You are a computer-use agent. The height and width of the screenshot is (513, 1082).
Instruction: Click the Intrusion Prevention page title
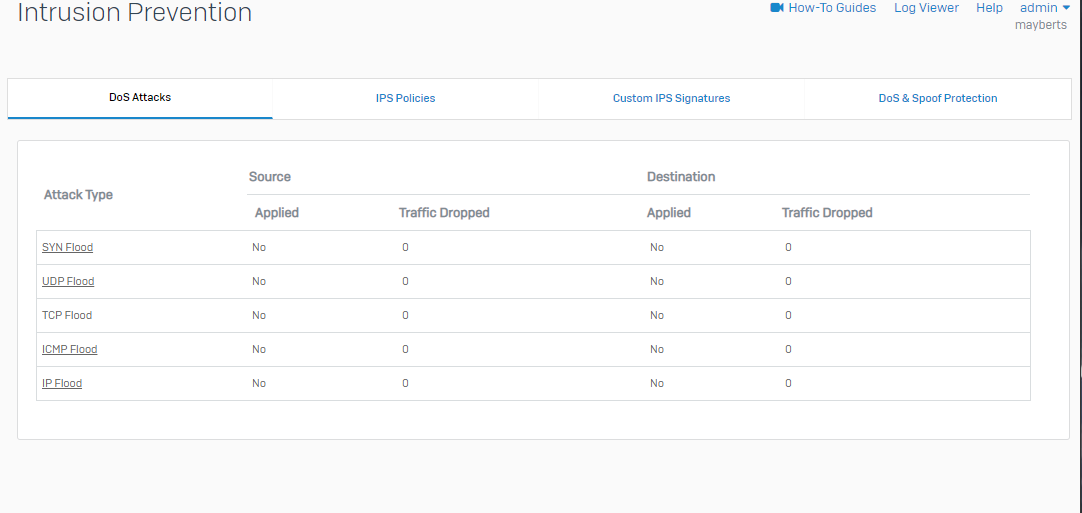(135, 13)
